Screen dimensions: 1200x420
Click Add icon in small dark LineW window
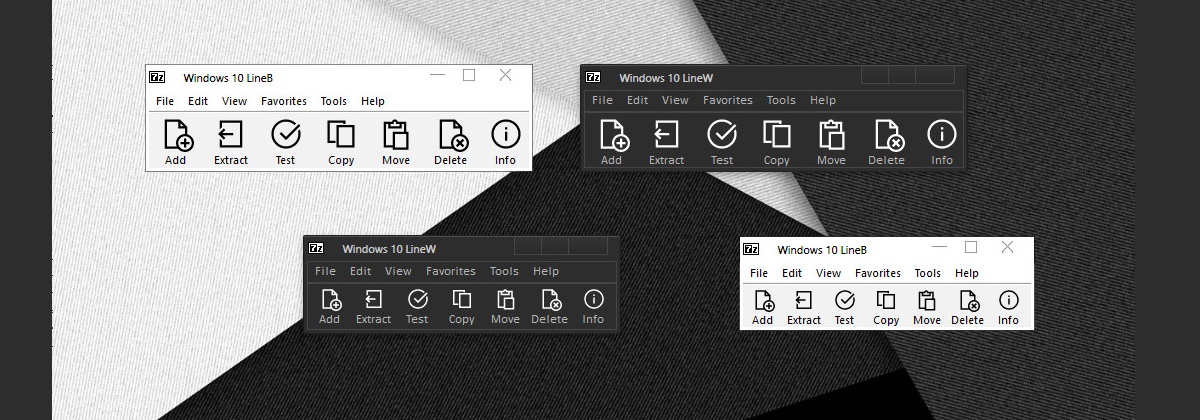pyautogui.click(x=331, y=300)
